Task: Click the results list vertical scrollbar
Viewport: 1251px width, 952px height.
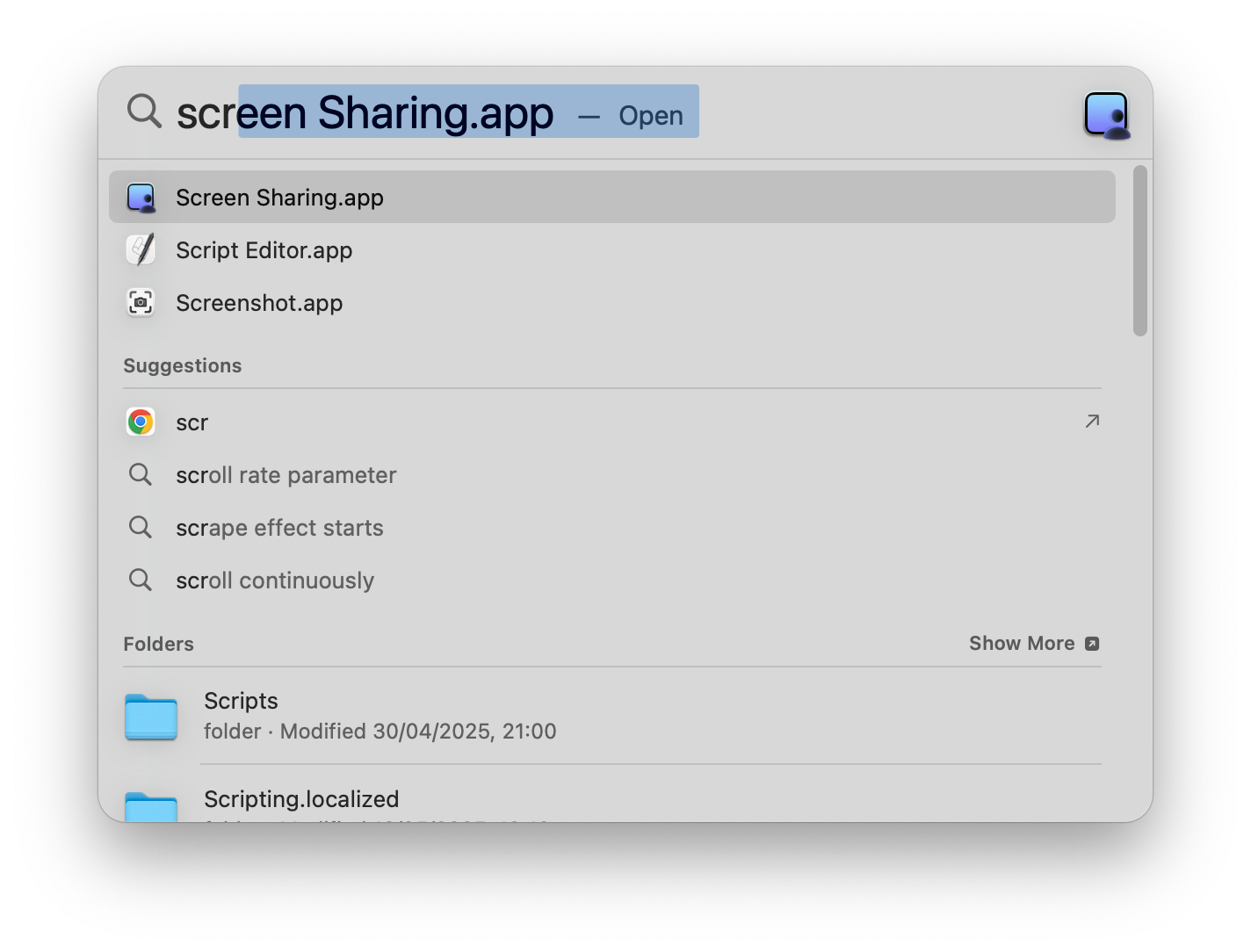Action: click(x=1140, y=251)
